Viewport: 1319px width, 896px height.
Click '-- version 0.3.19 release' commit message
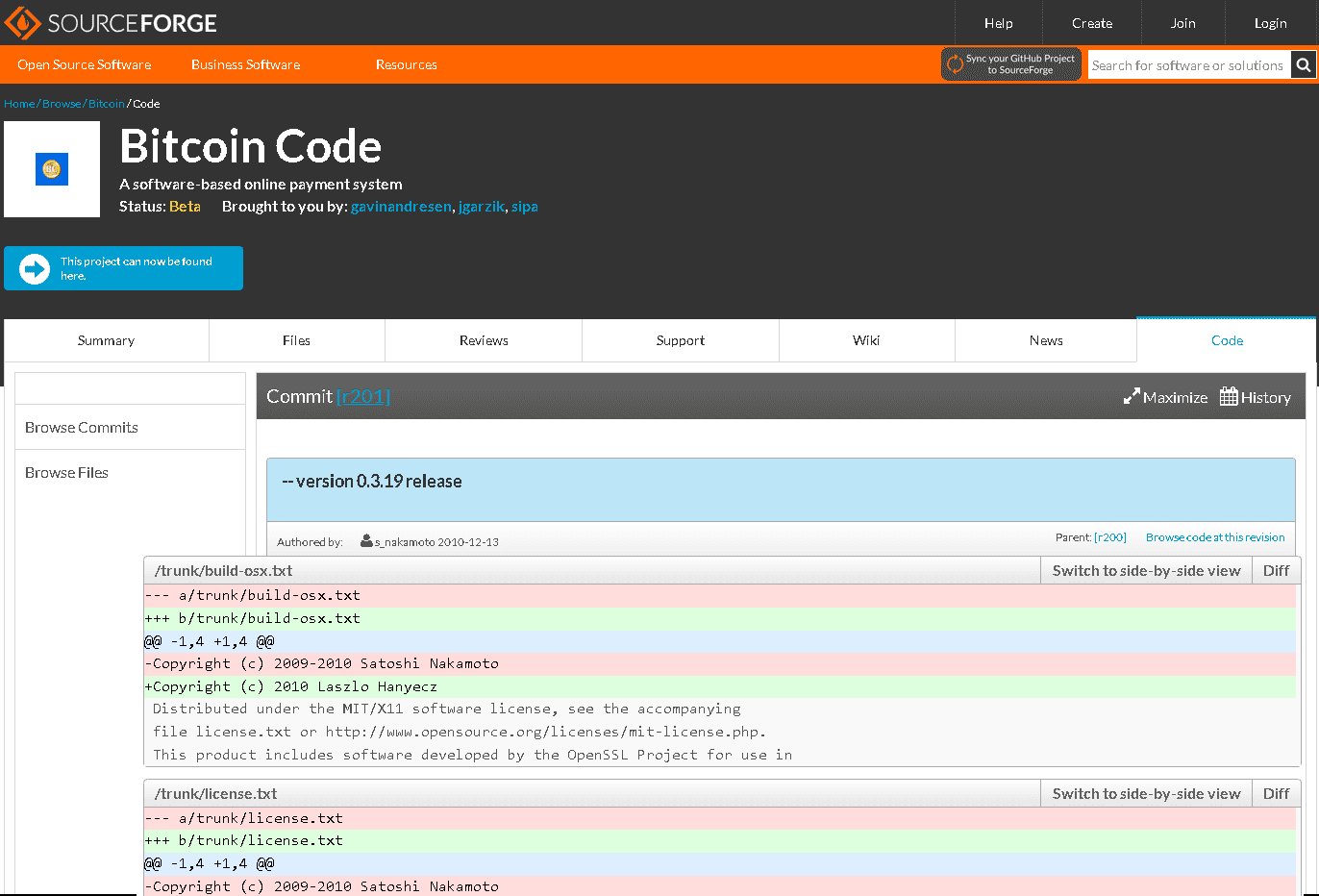pos(372,481)
